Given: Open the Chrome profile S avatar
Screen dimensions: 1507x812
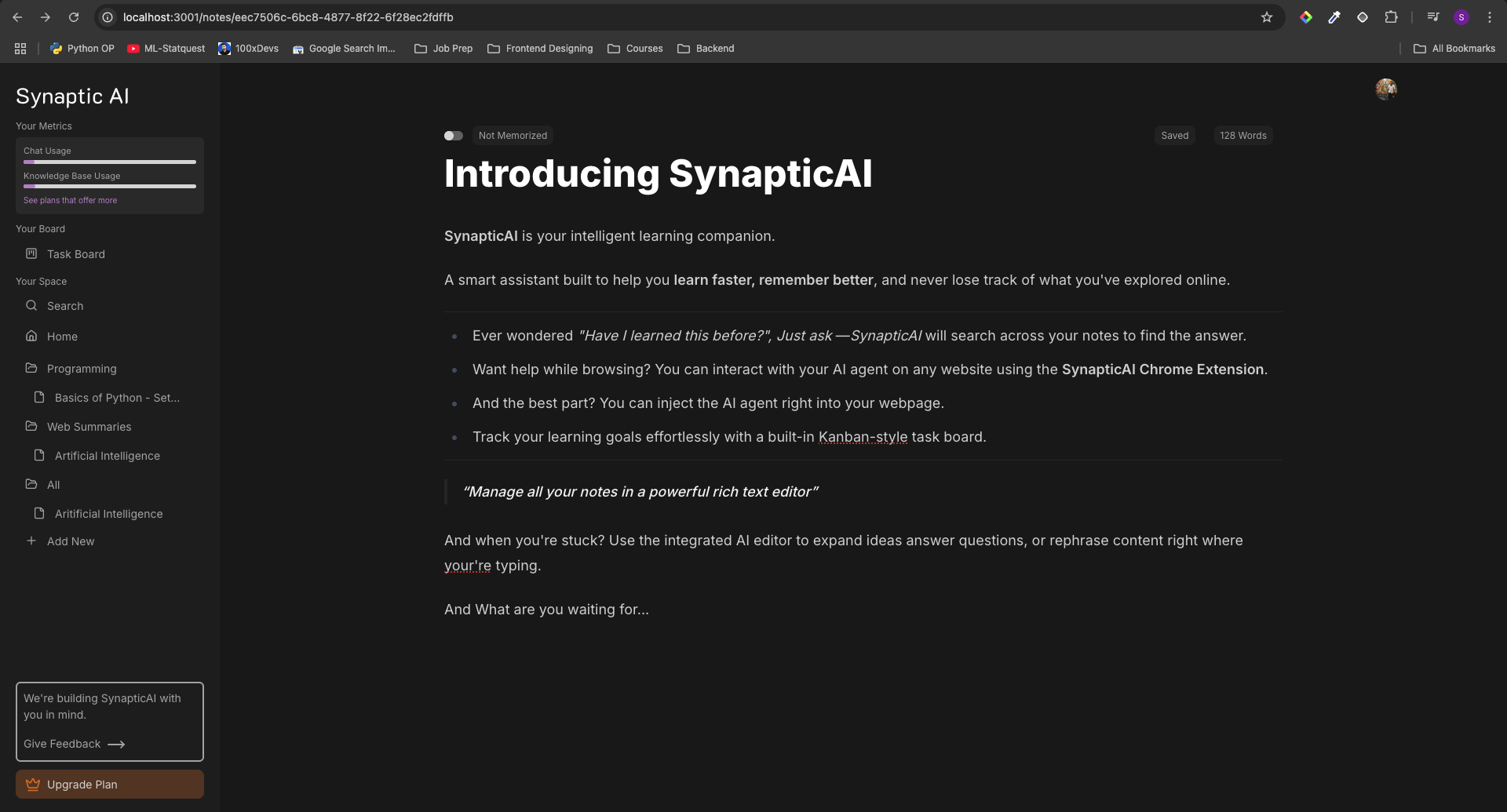Looking at the screenshot, I should [1461, 17].
